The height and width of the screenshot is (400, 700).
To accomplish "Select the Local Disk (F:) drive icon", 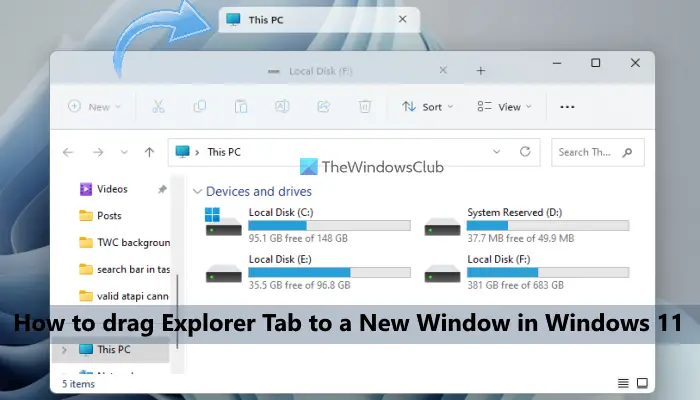I will 442,272.
